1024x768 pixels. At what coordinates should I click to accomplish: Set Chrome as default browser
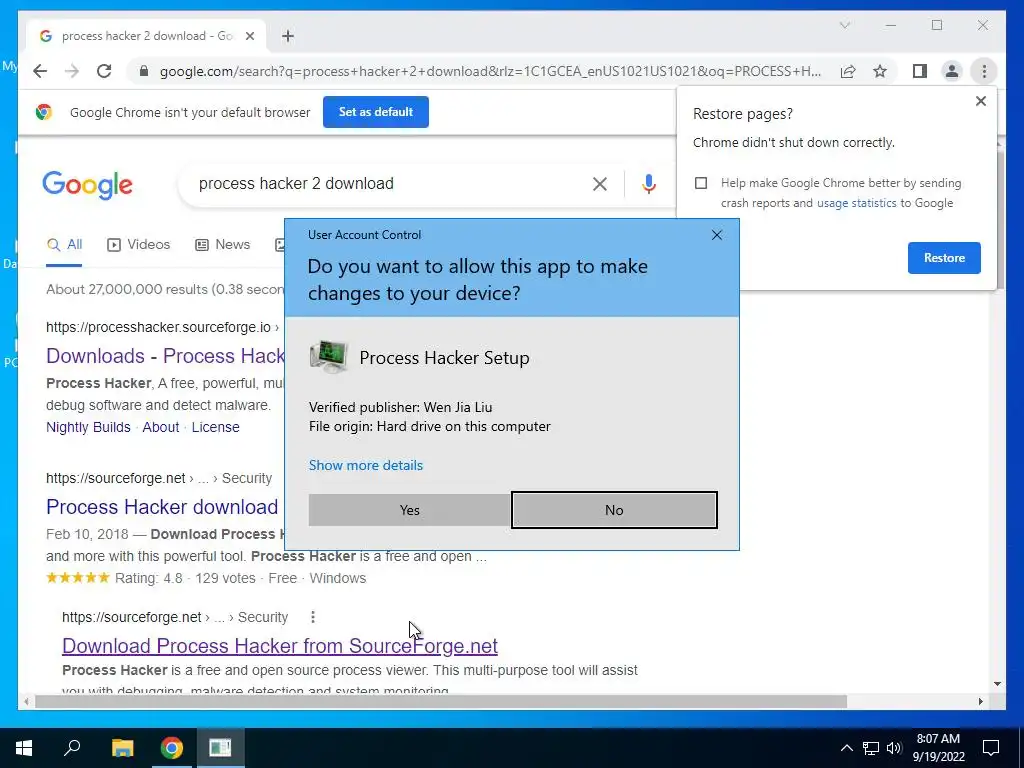pyautogui.click(x=376, y=112)
